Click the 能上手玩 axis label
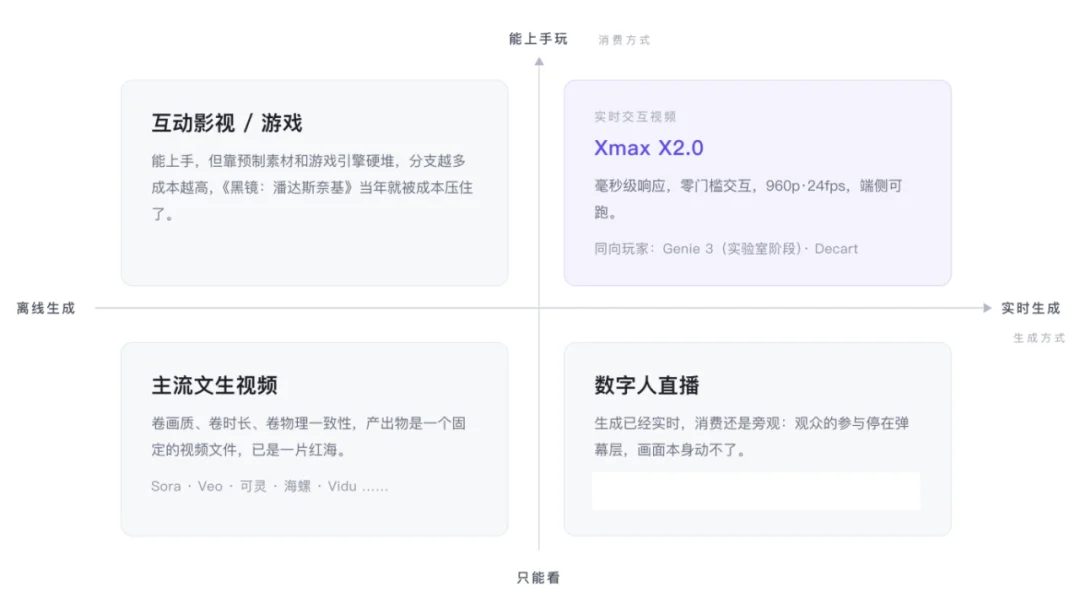This screenshot has width=1080, height=603. [x=538, y=39]
